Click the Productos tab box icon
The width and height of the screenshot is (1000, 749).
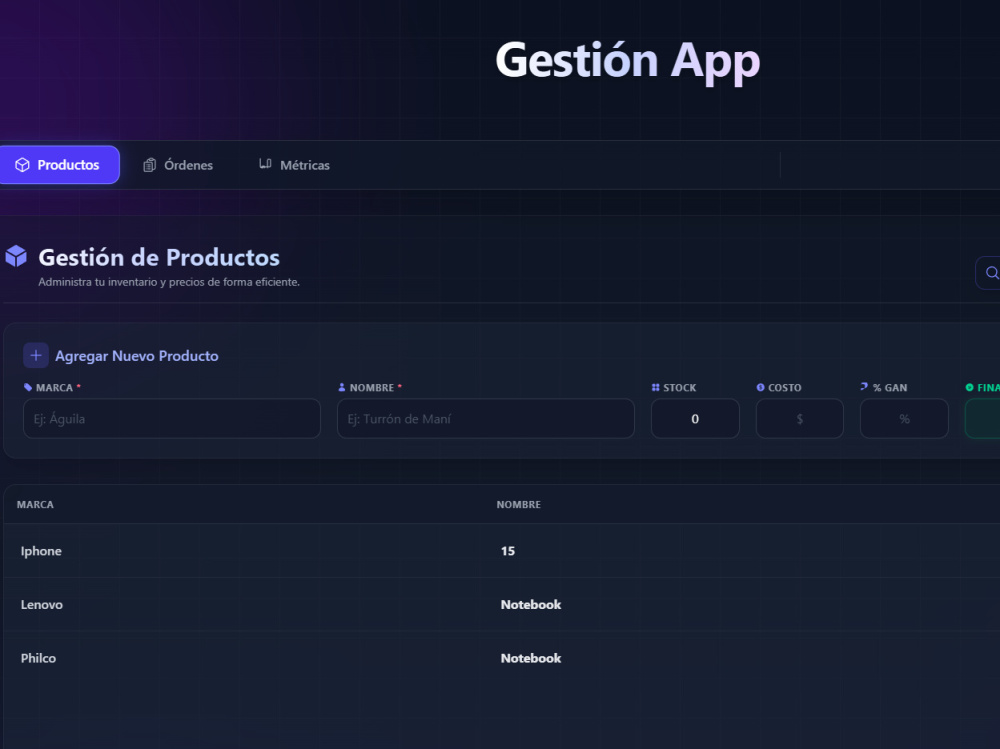pyautogui.click(x=22, y=165)
